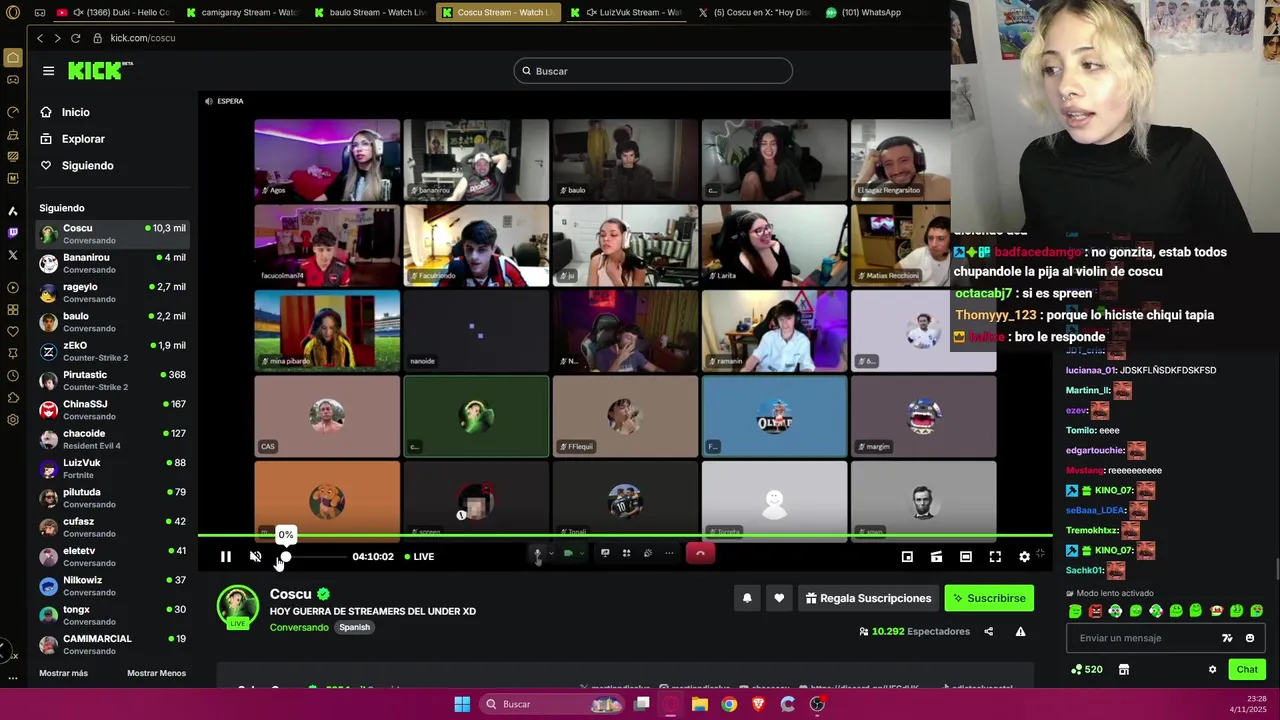
Task: Open the 7TV emote menu in chat
Action: (x=1227, y=638)
